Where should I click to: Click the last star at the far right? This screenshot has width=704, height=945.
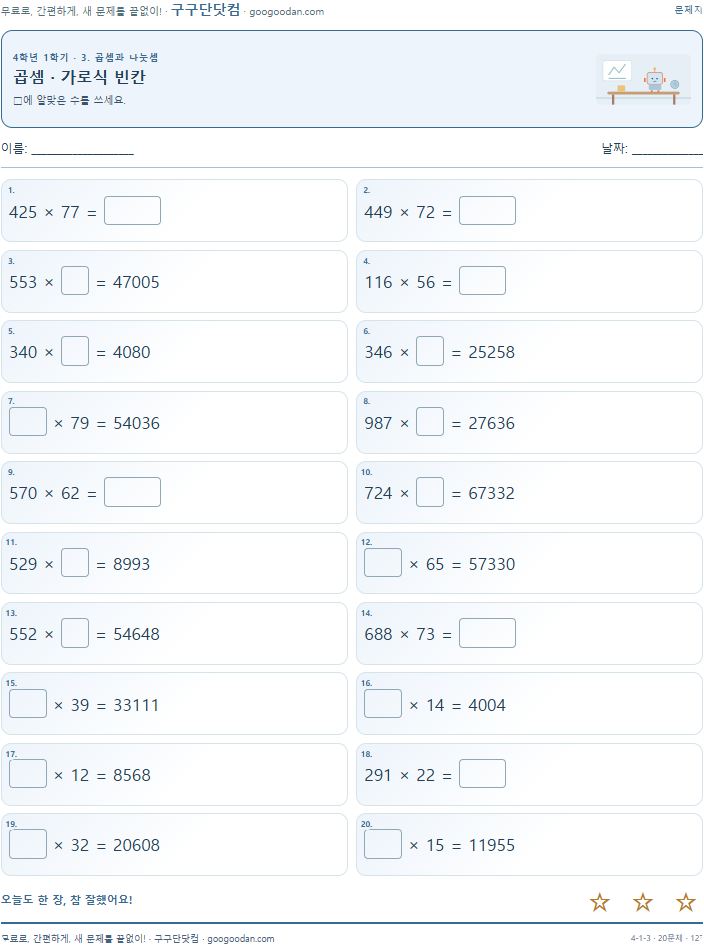[x=685, y=902]
